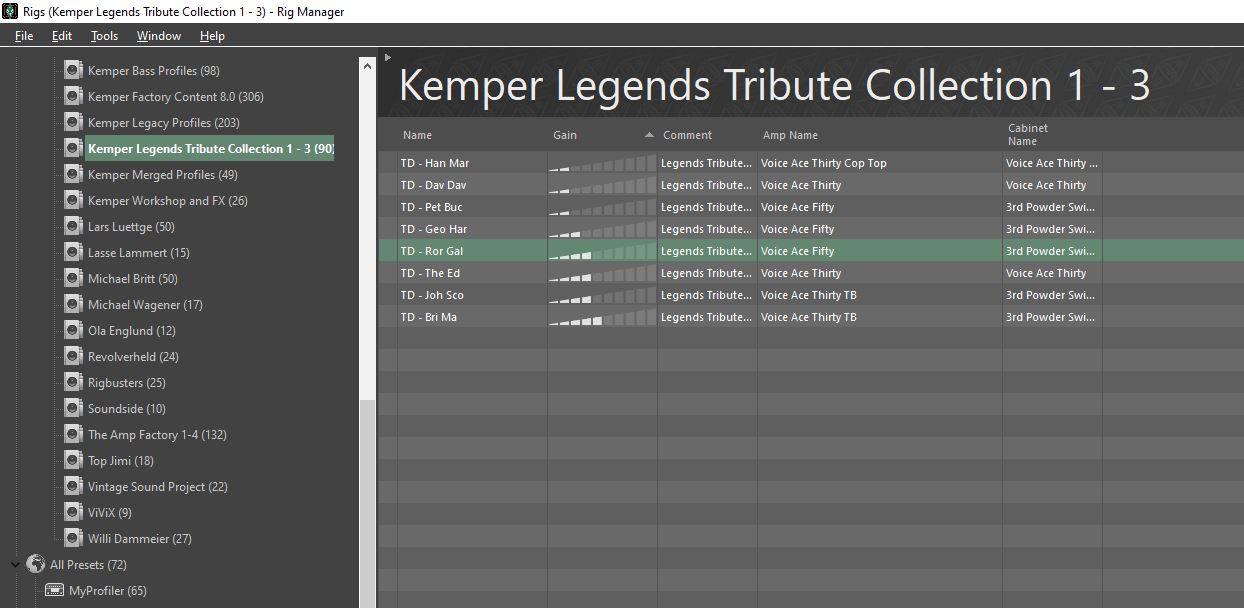Screen dimensions: 1244x608
Task: Select Vintage Sound Project (22) entry
Action: tap(158, 487)
